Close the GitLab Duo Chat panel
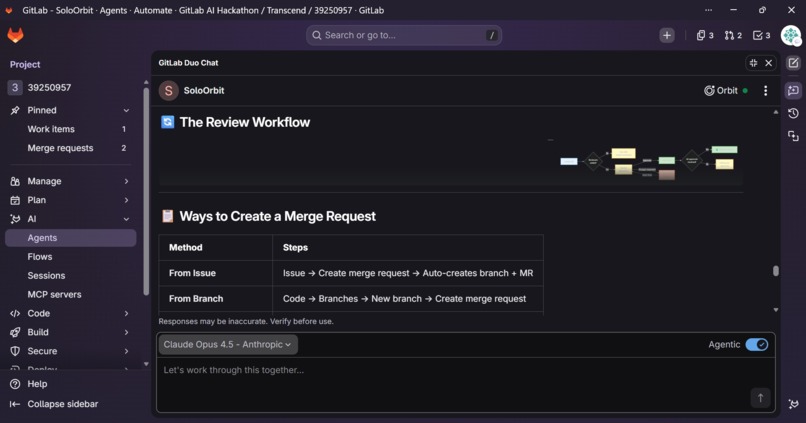The width and height of the screenshot is (806, 423). click(x=768, y=63)
